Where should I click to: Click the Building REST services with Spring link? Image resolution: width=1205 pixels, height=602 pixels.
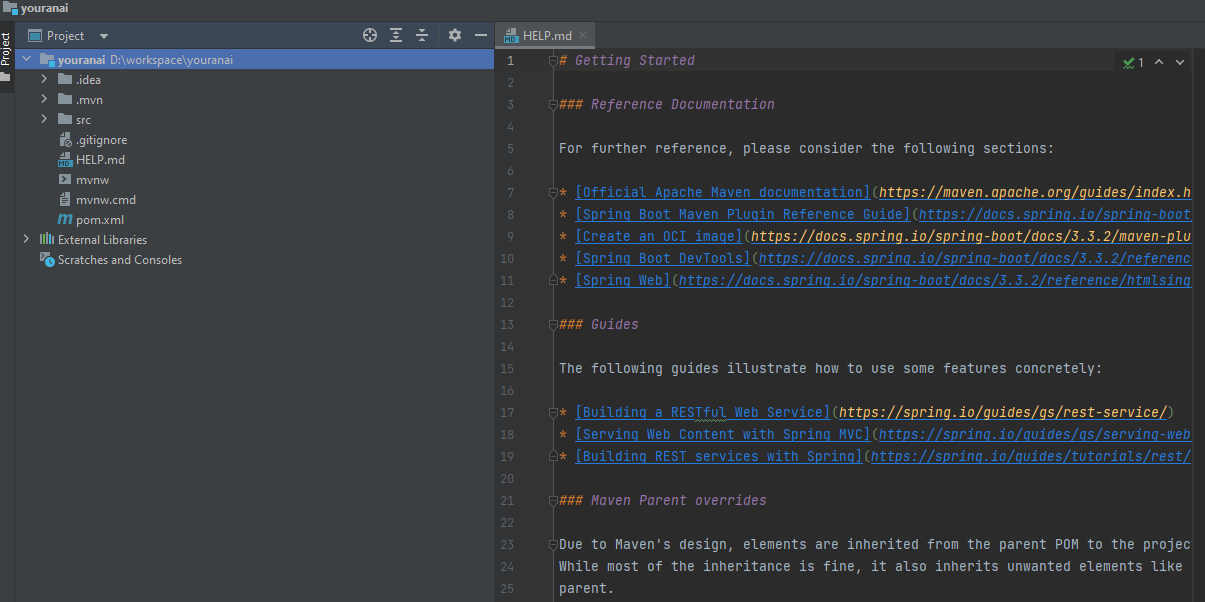[719, 457]
